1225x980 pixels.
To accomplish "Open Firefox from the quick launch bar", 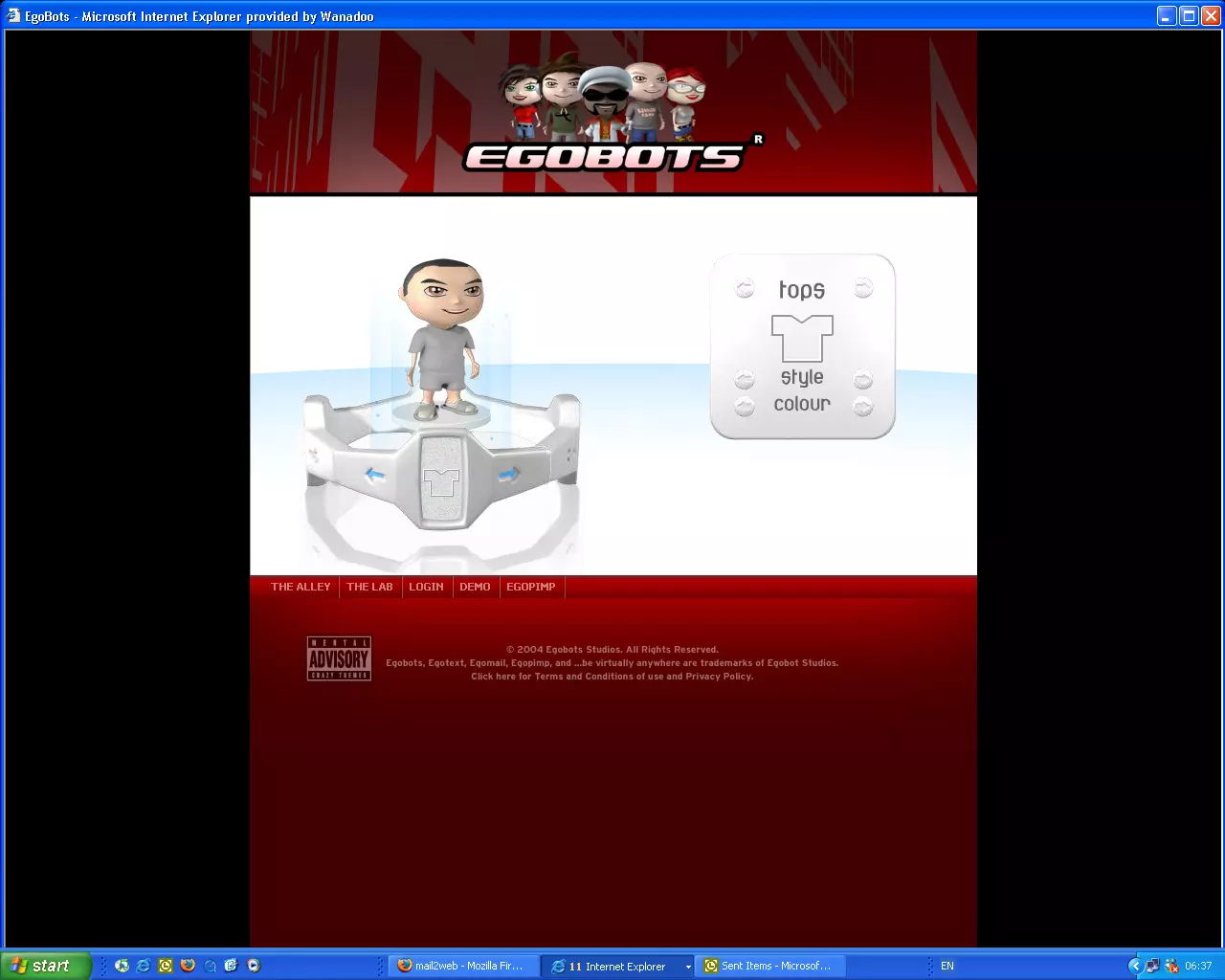I will point(188,966).
